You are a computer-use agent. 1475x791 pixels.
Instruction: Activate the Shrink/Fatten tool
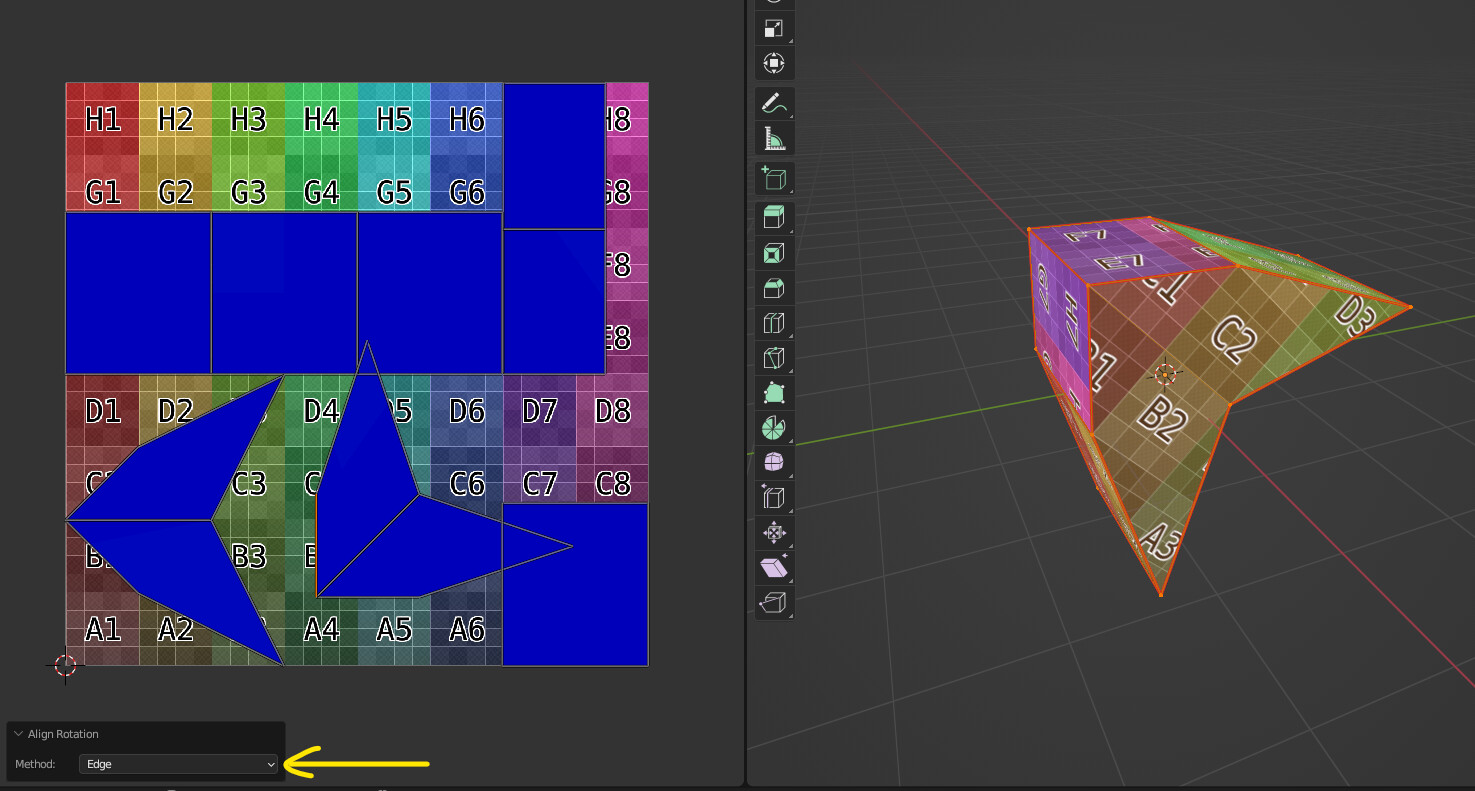pyautogui.click(x=774, y=533)
